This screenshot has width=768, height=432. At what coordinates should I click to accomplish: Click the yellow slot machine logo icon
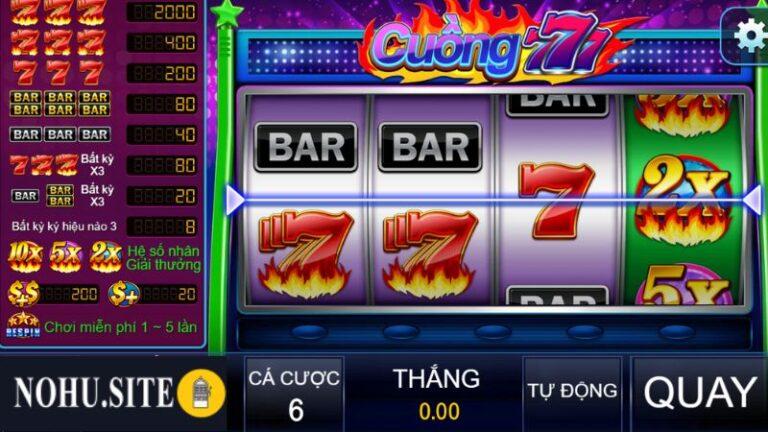click(x=201, y=393)
